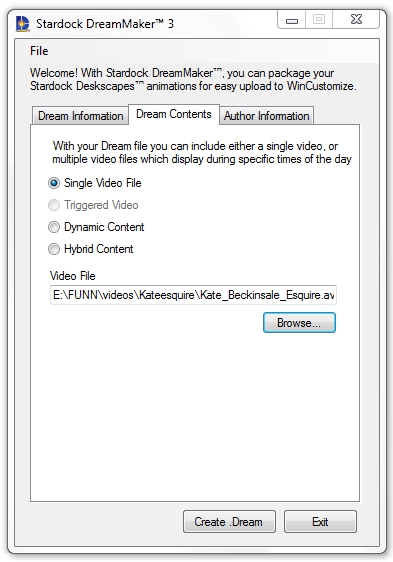Browse for a video file
This screenshot has height=562, width=393.
click(x=299, y=323)
